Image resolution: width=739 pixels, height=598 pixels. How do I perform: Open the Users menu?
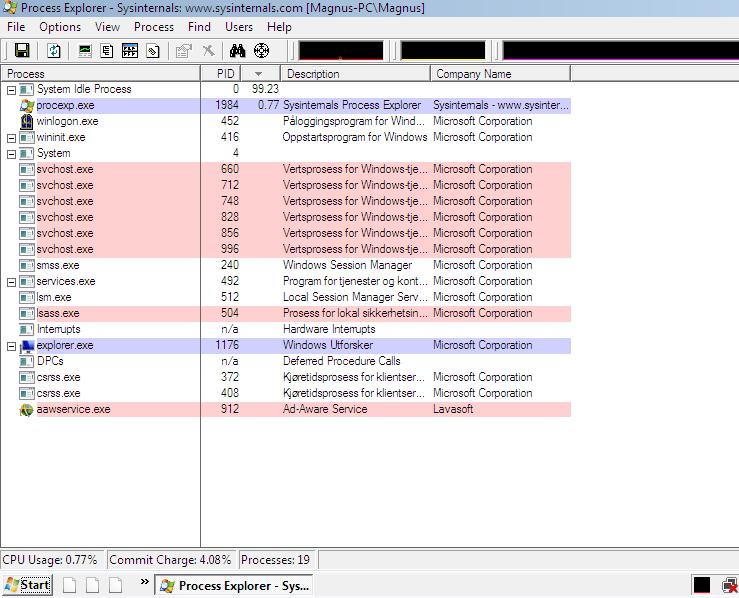(x=238, y=27)
